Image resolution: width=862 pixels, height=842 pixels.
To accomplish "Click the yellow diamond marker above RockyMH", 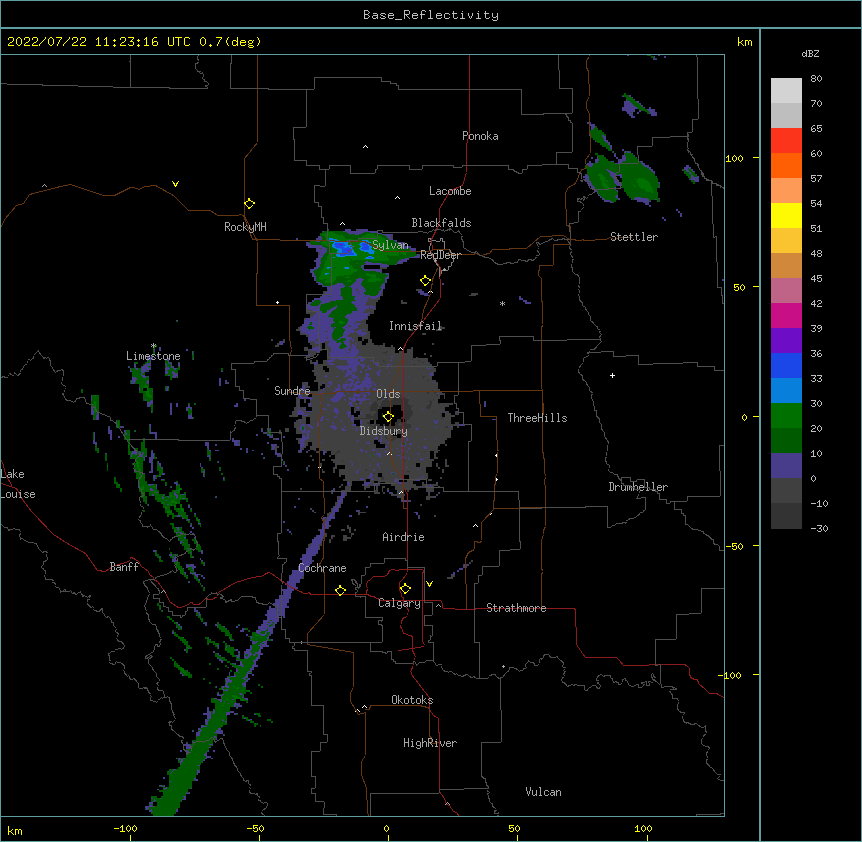I will (x=249, y=204).
